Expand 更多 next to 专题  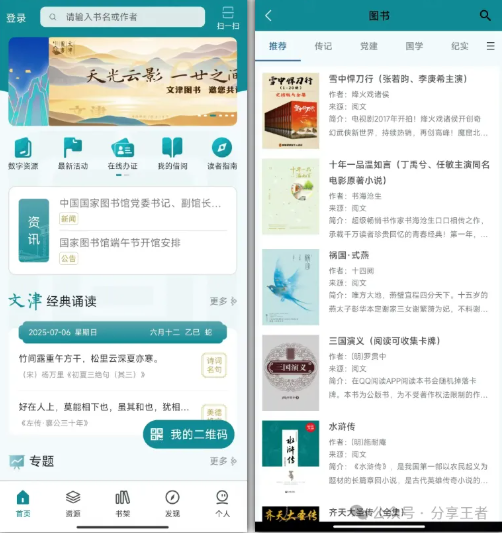click(x=223, y=461)
